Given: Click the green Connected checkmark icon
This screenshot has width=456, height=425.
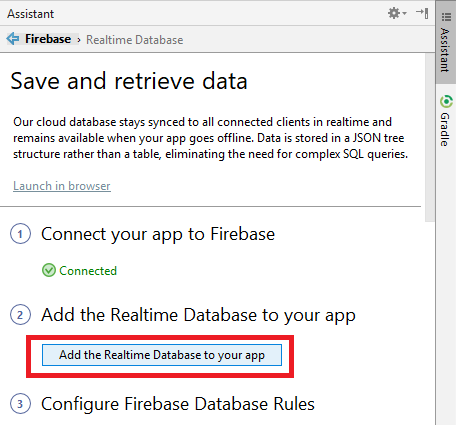Looking at the screenshot, I should click(49, 270).
